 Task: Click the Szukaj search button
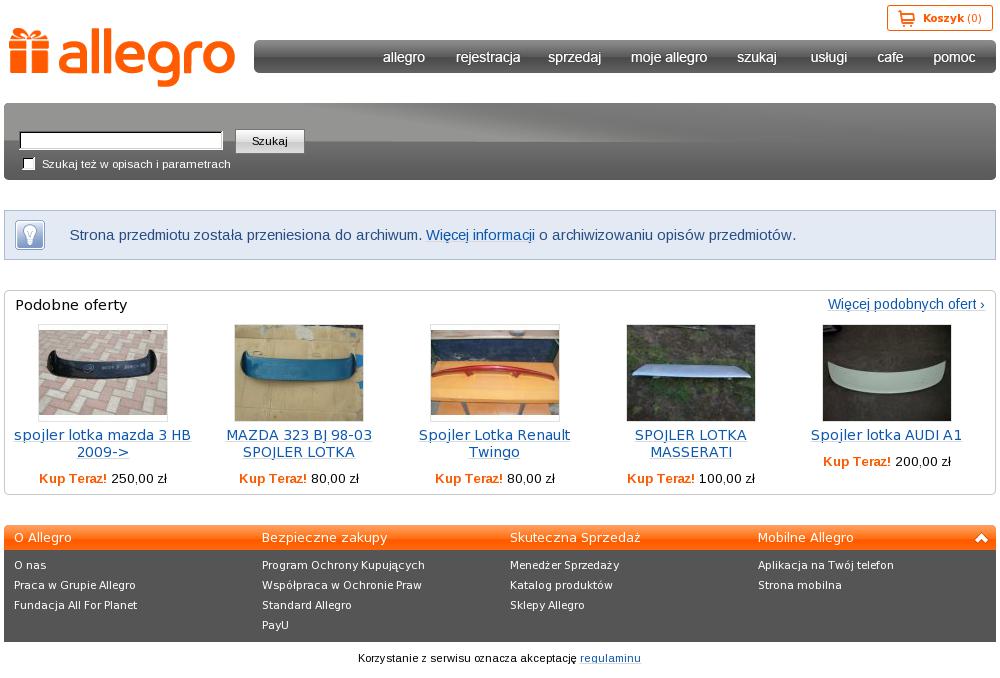pos(270,141)
